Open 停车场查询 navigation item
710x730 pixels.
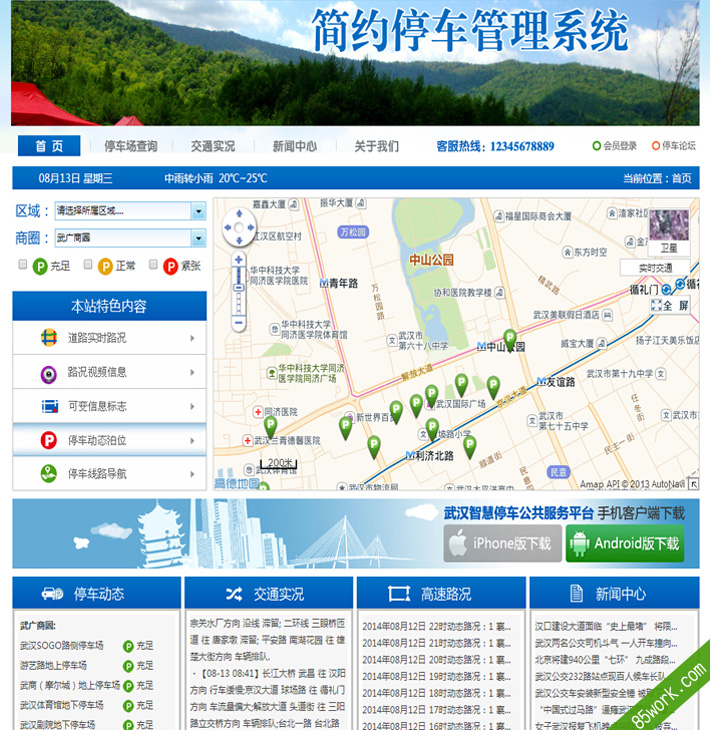(131, 146)
